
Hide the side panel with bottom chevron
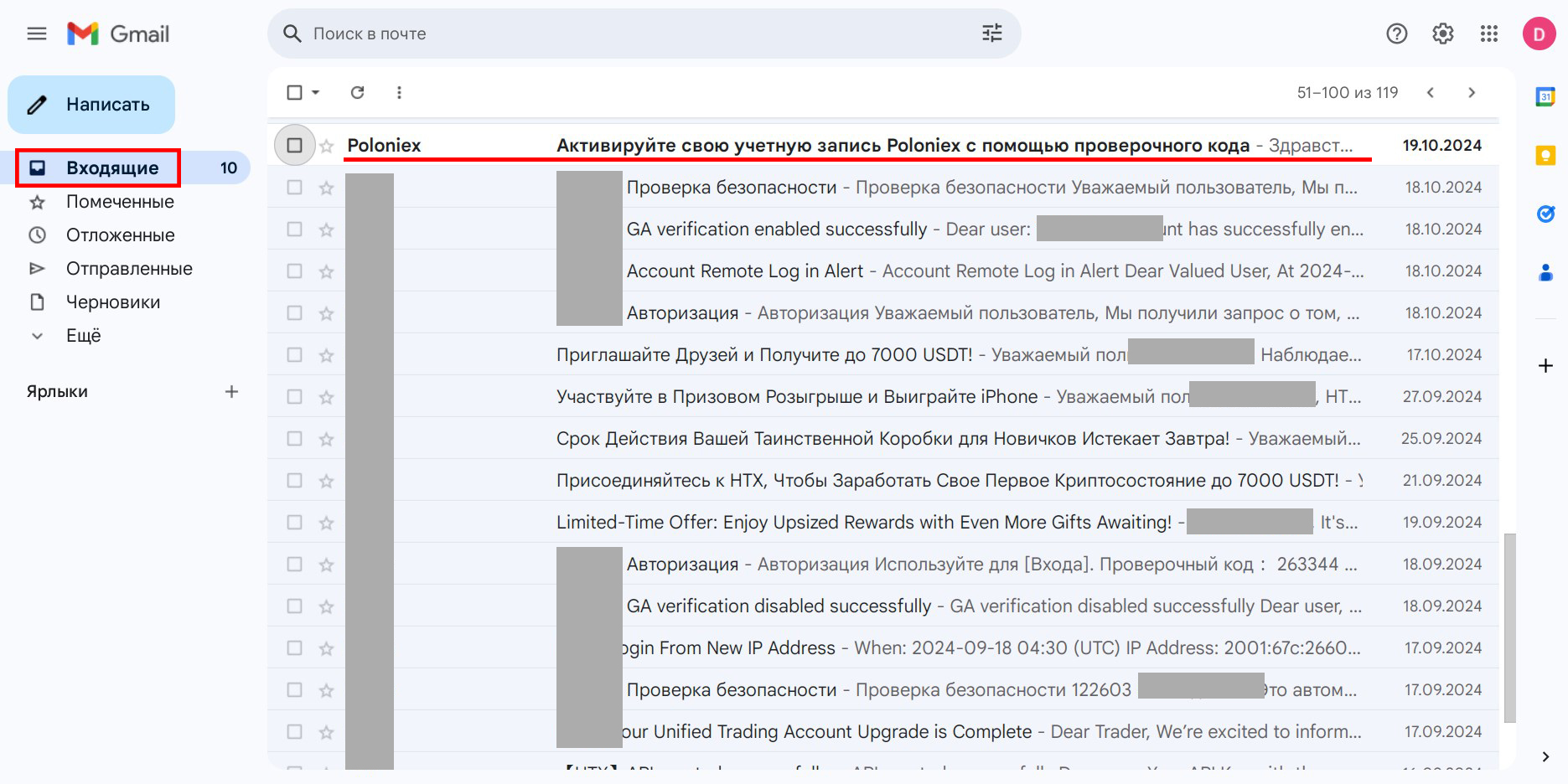(1545, 756)
